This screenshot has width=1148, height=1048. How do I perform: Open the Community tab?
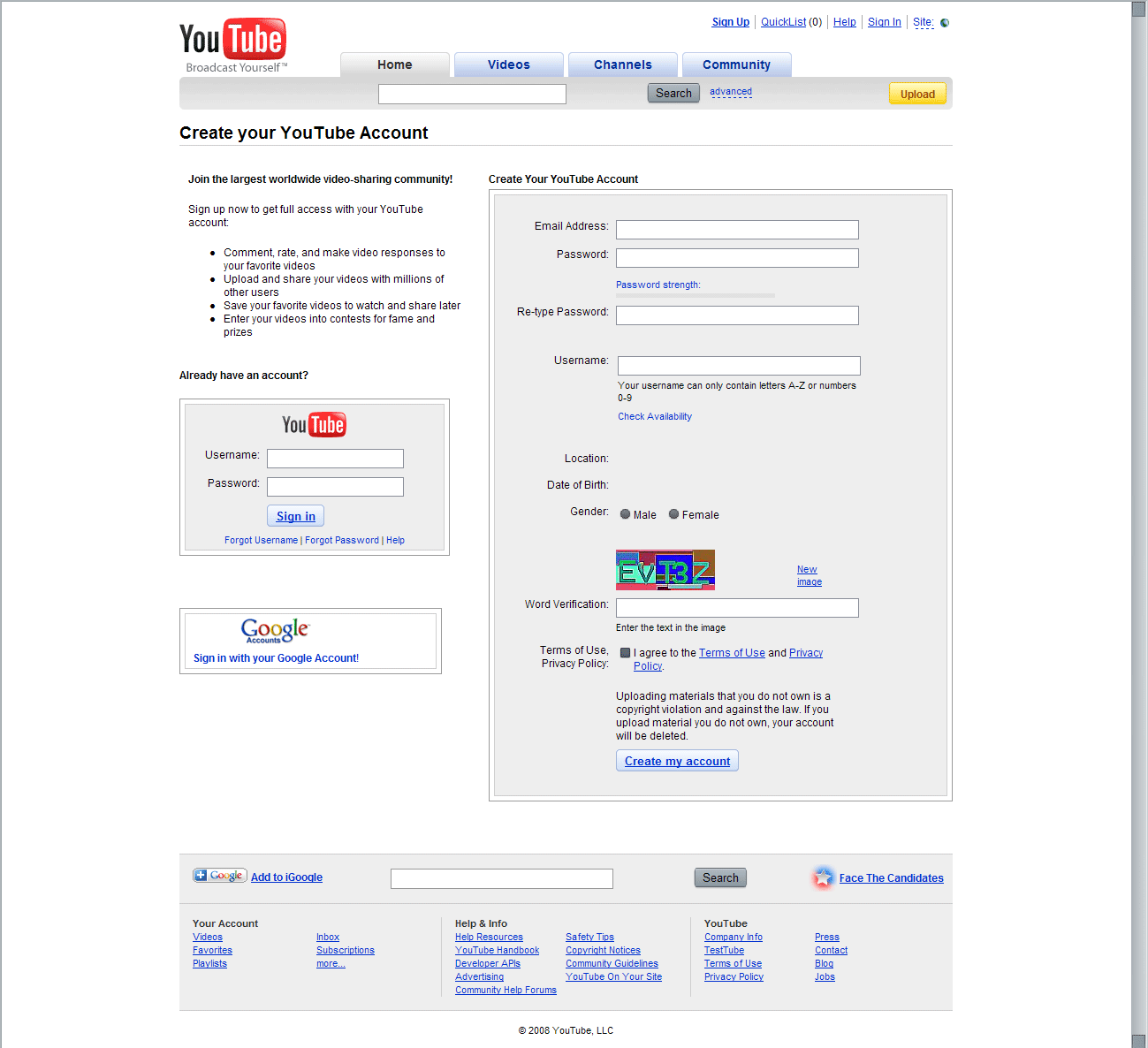pyautogui.click(x=736, y=65)
